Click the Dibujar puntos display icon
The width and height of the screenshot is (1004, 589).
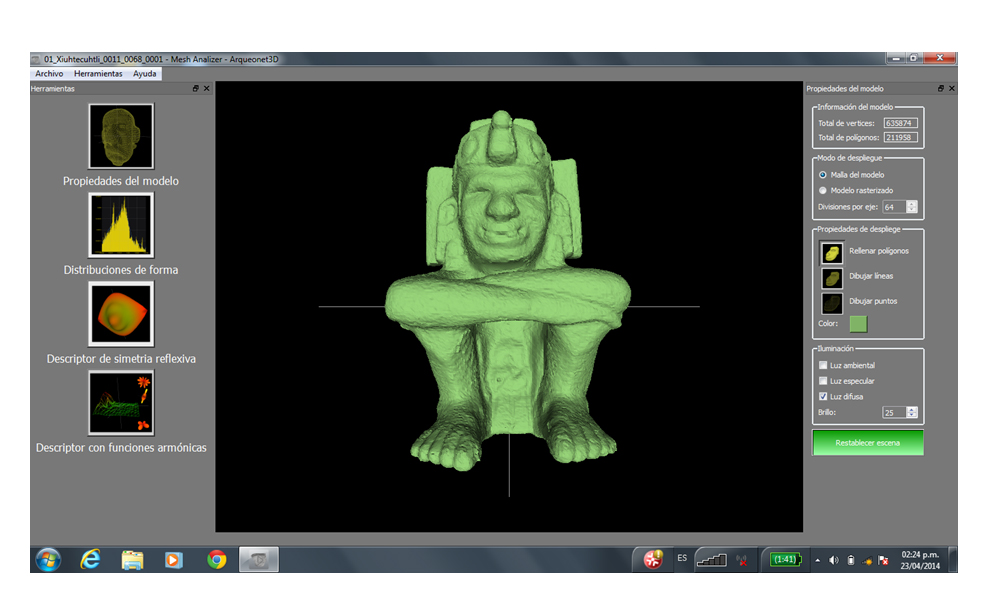(x=832, y=302)
